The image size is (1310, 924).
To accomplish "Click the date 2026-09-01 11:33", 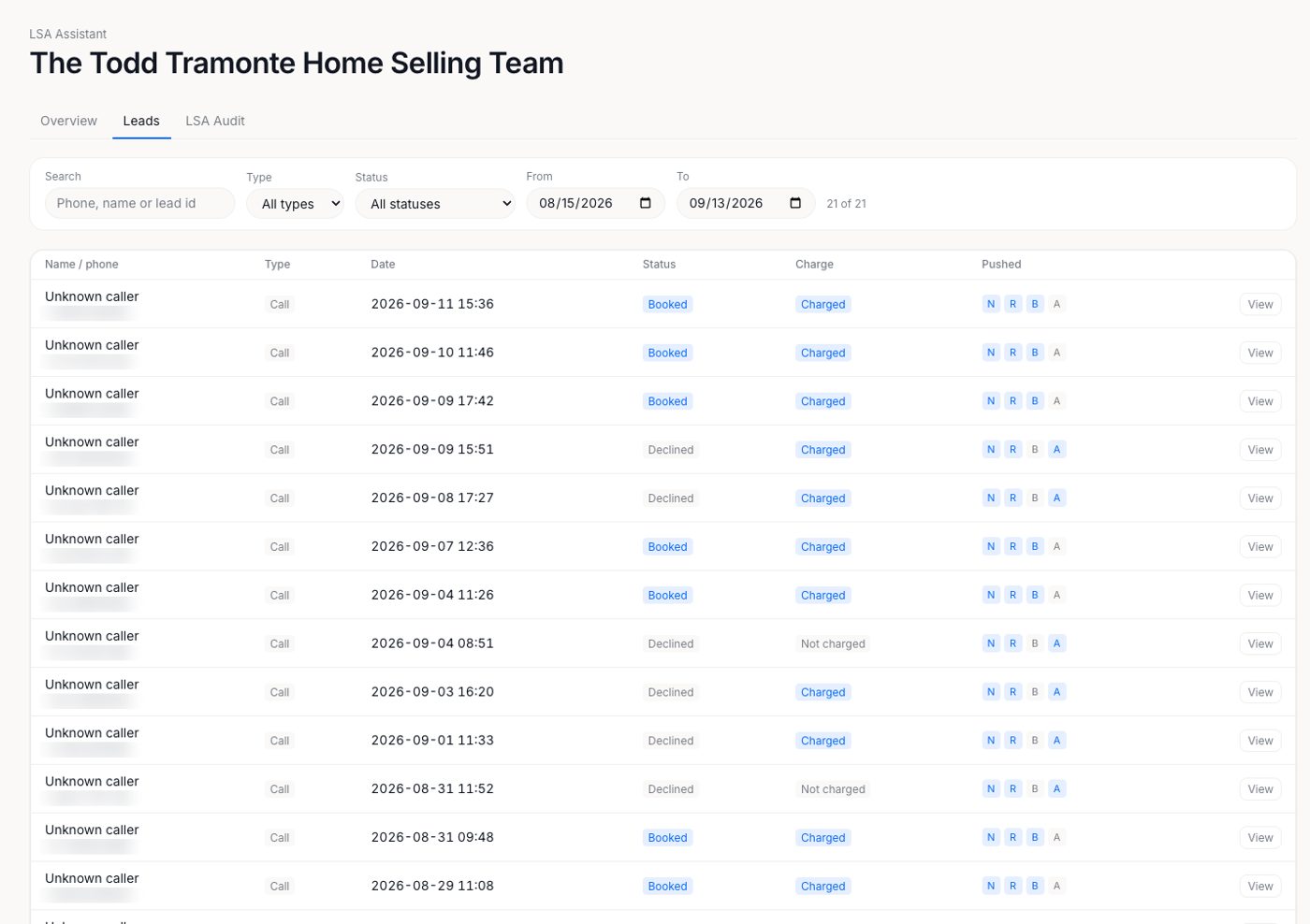I will point(432,741).
